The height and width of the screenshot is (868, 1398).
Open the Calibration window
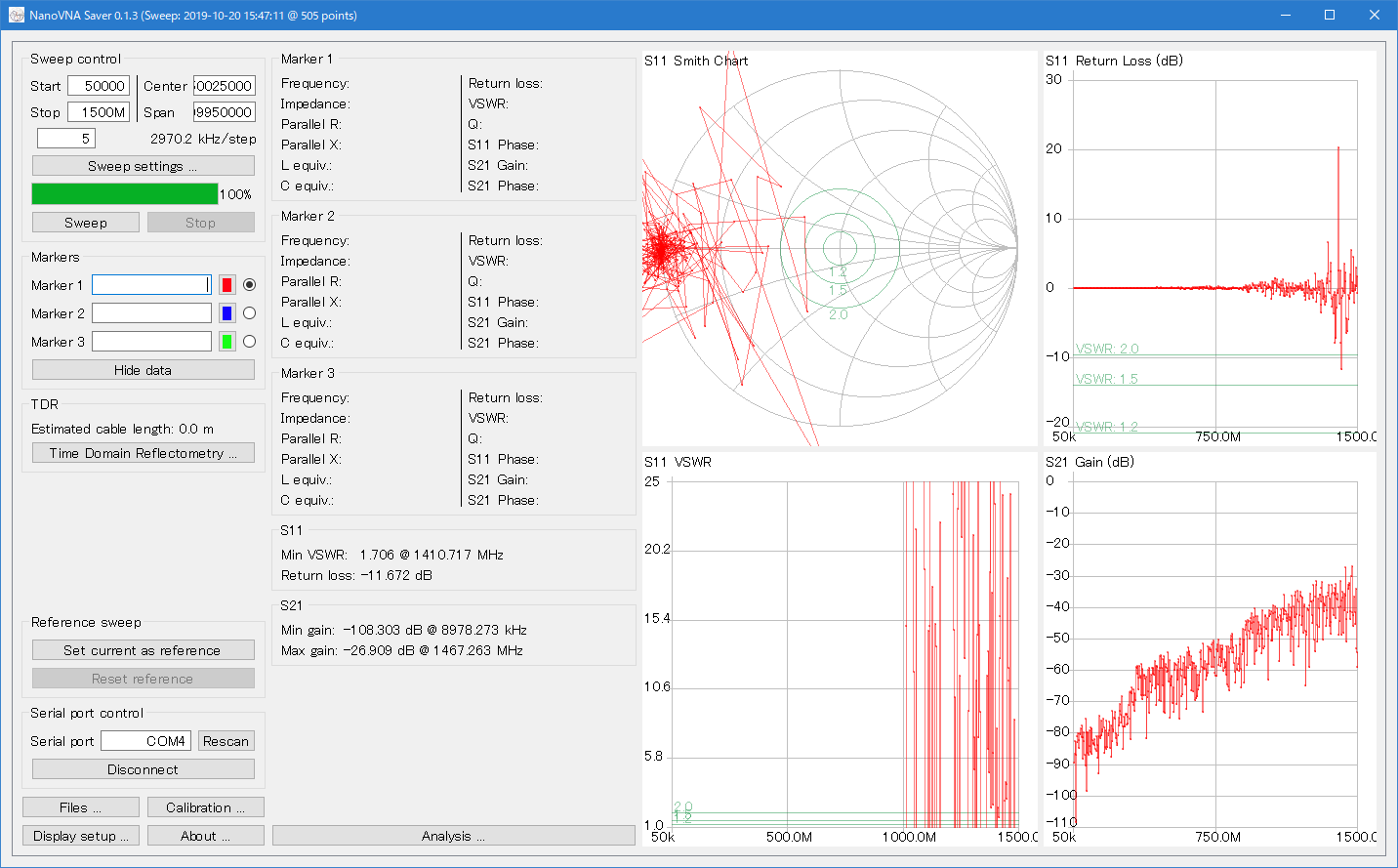tap(206, 807)
